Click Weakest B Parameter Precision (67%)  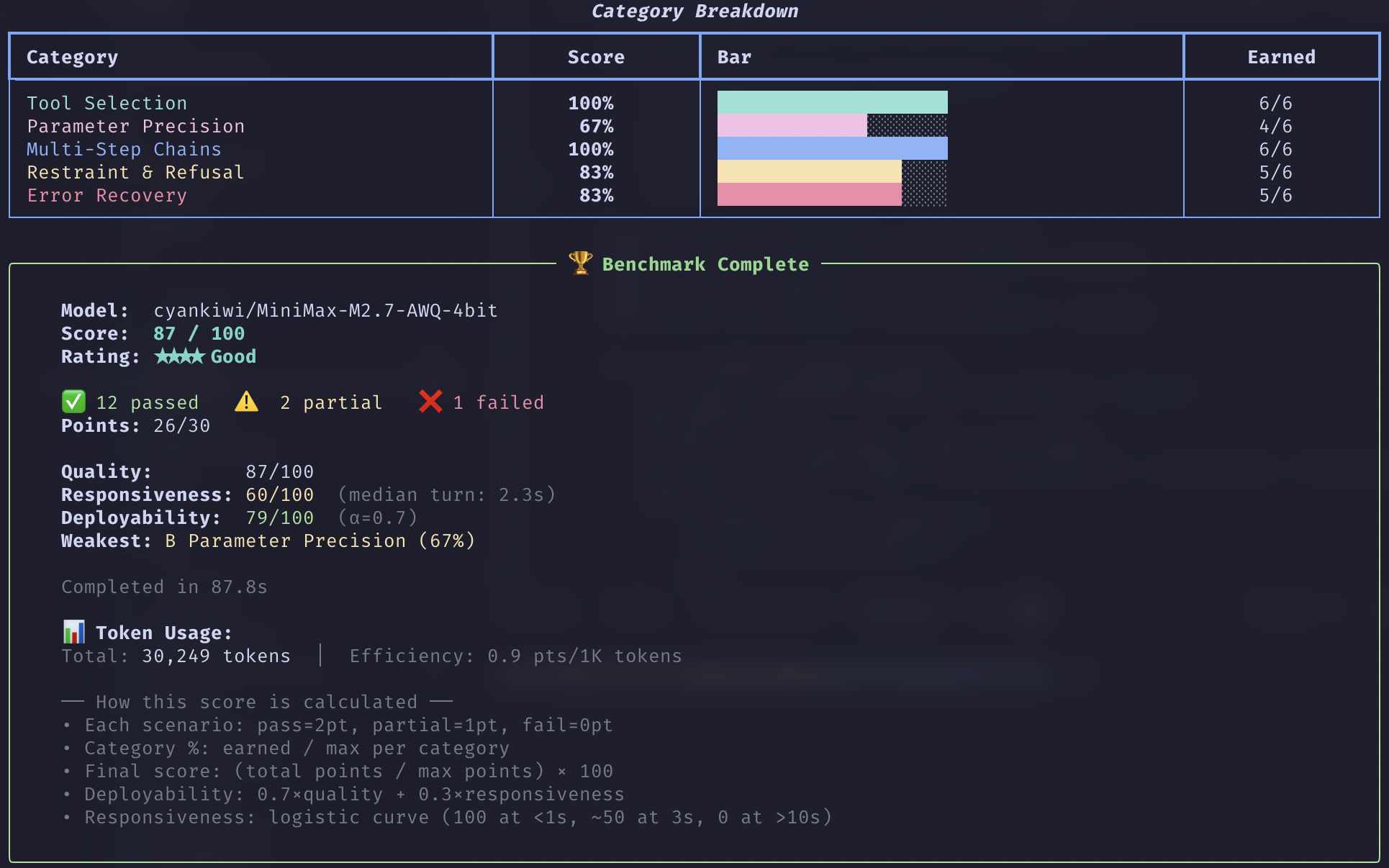click(268, 541)
